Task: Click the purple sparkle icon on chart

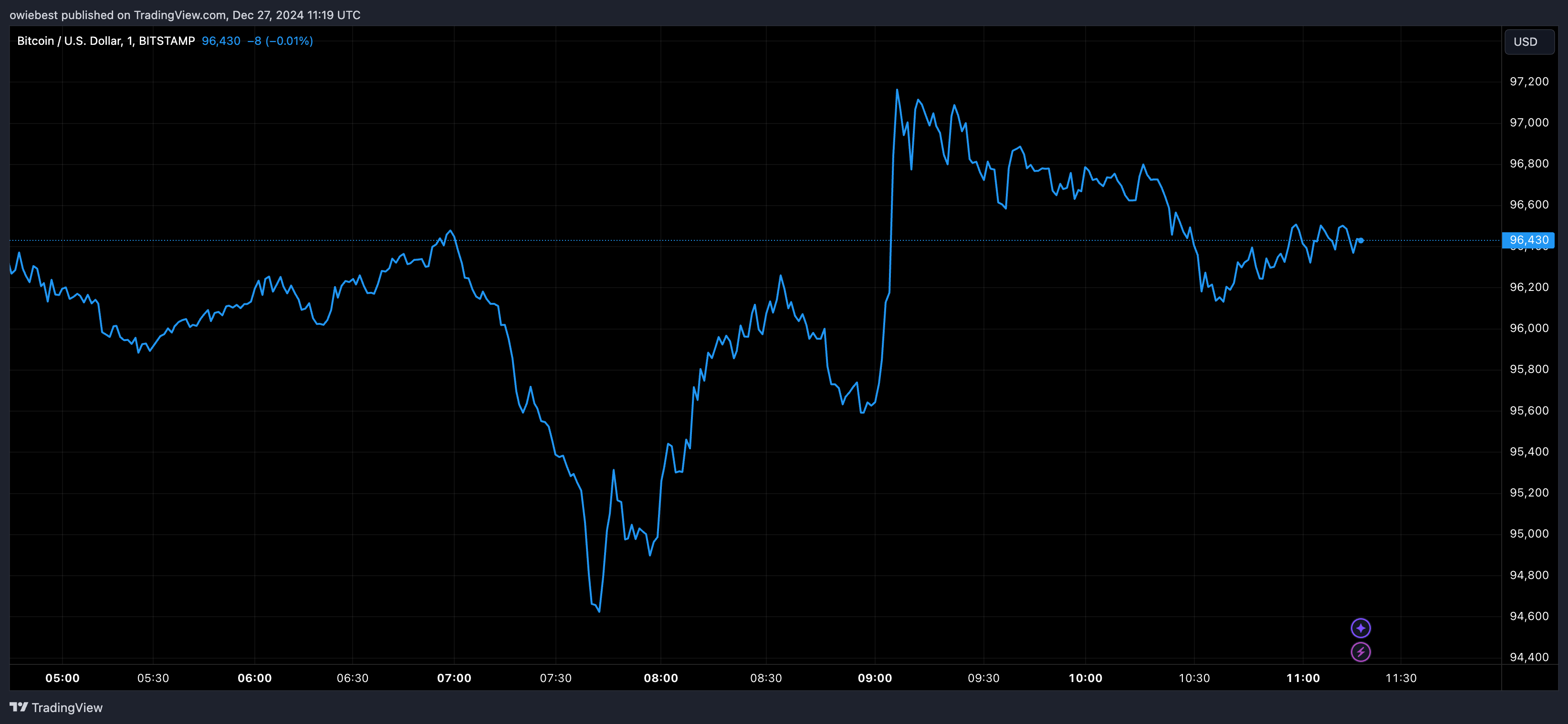Action: [x=1360, y=628]
